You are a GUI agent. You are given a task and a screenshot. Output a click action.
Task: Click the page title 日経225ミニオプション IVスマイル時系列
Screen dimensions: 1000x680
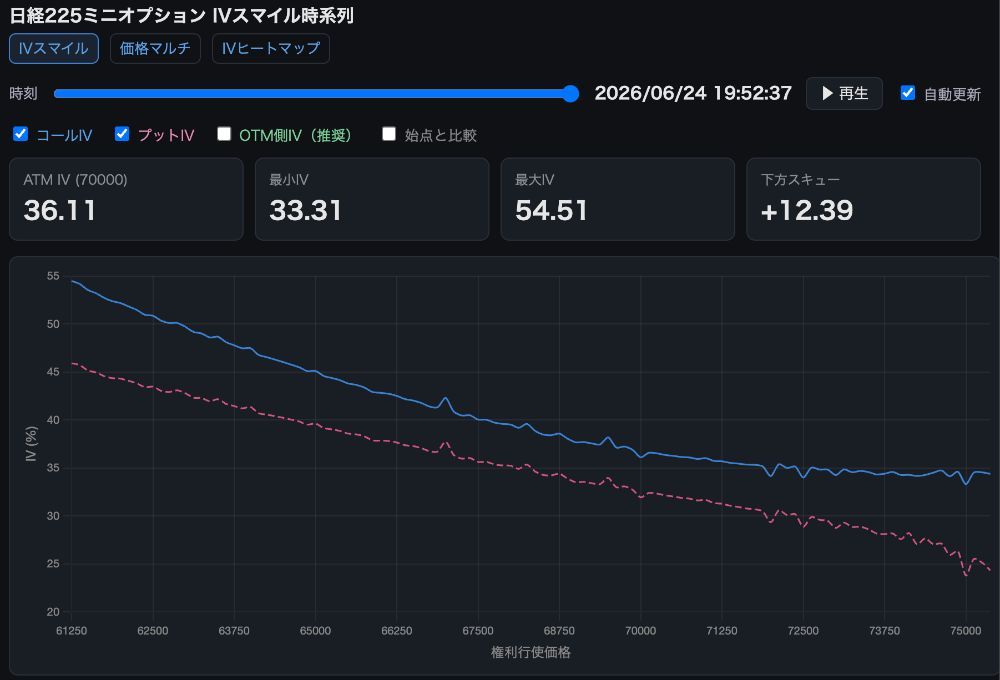[182, 15]
